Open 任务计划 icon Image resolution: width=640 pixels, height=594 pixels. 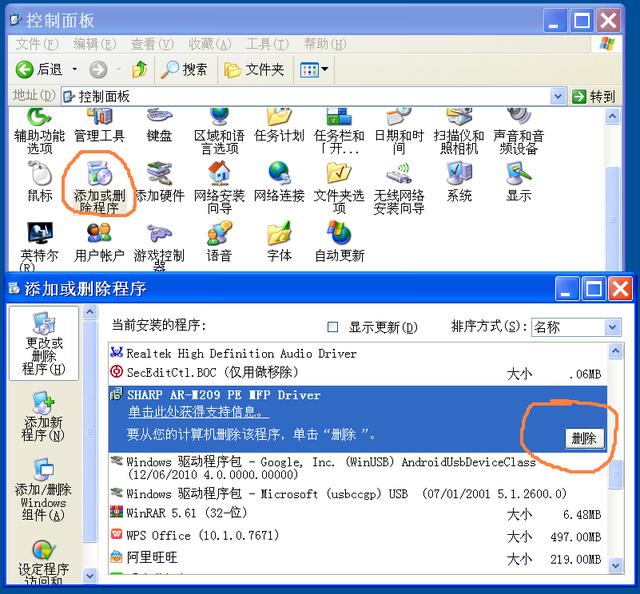279,127
